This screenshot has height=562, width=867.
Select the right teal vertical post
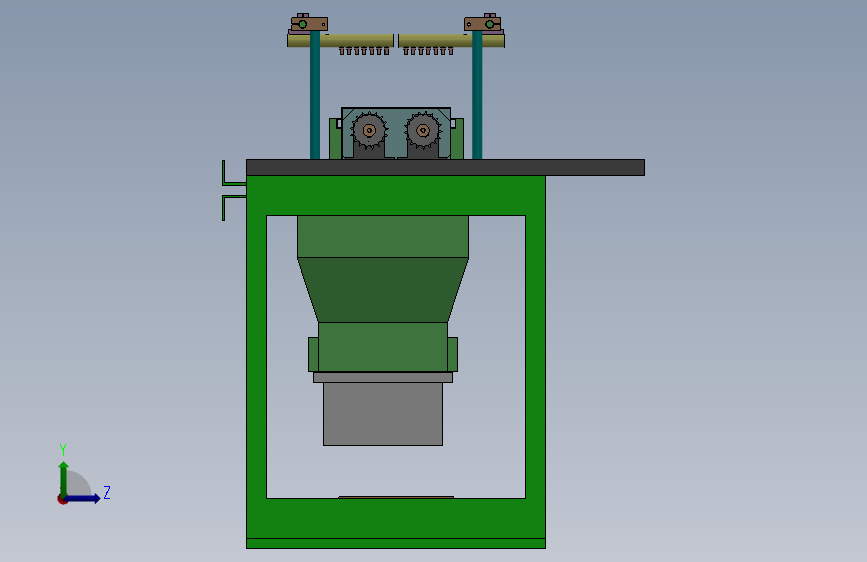pos(477,95)
